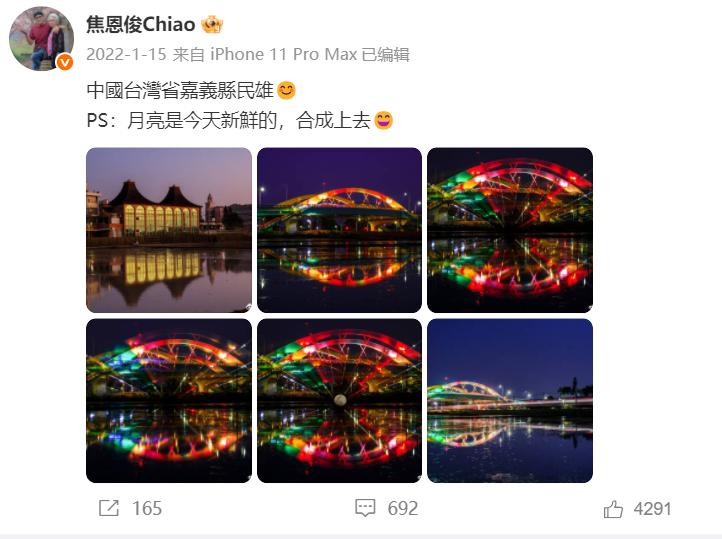Open the comment count 692
This screenshot has height=539, width=722.
[403, 509]
